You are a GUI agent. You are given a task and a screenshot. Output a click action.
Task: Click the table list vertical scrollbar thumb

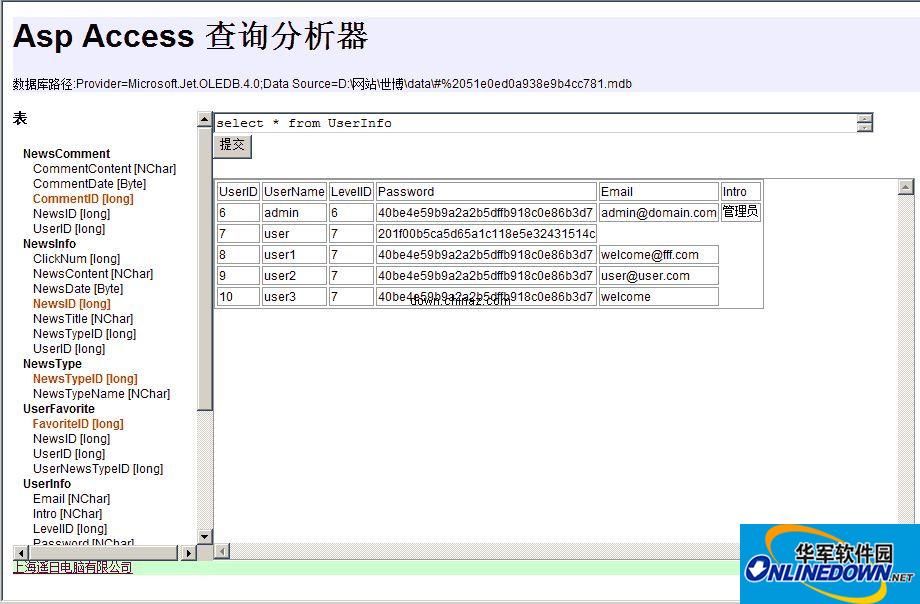(204, 269)
